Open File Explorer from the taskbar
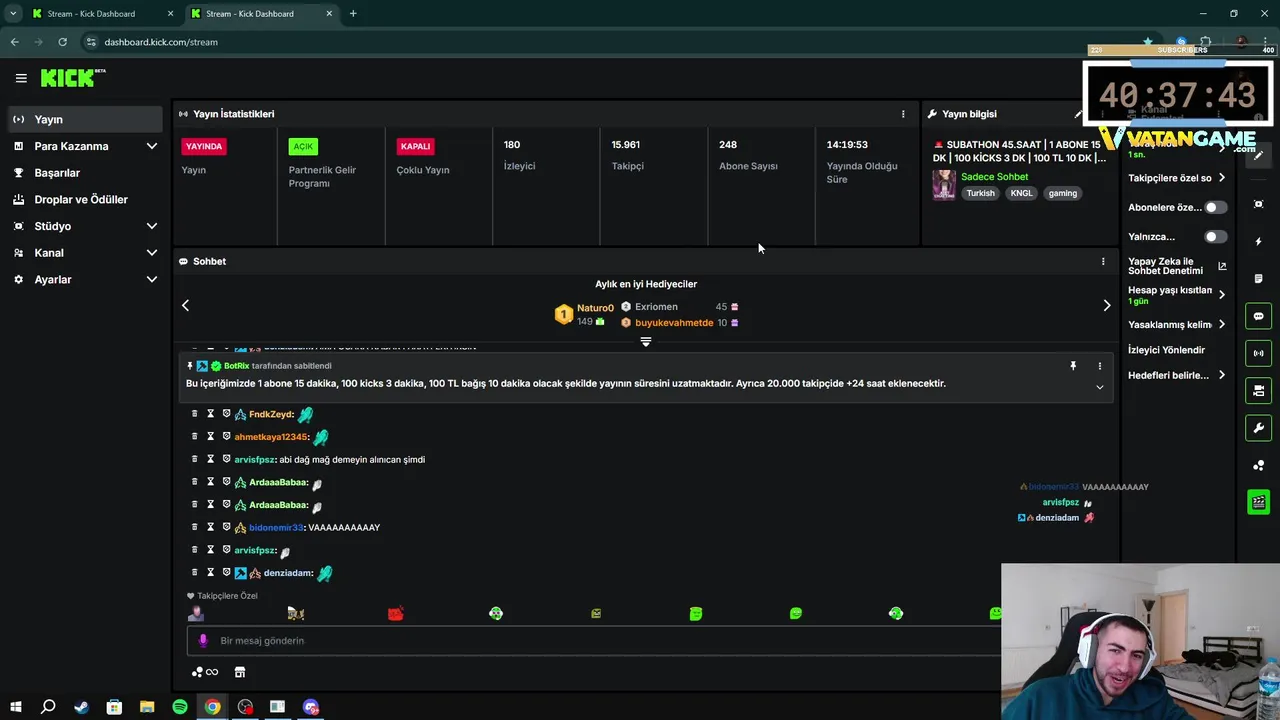 point(147,707)
